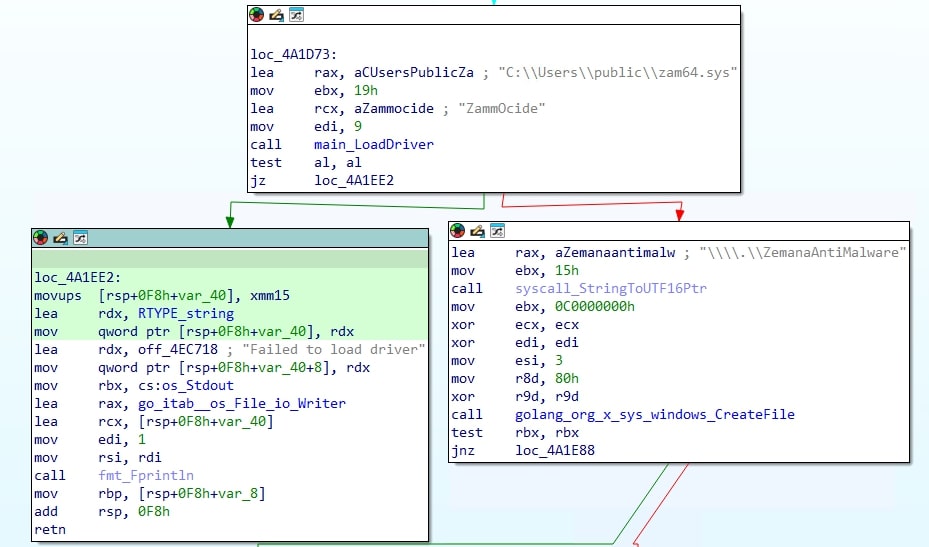Click color icon on ZemanaAntiMalware block
The width and height of the screenshot is (929, 547).
(458, 231)
